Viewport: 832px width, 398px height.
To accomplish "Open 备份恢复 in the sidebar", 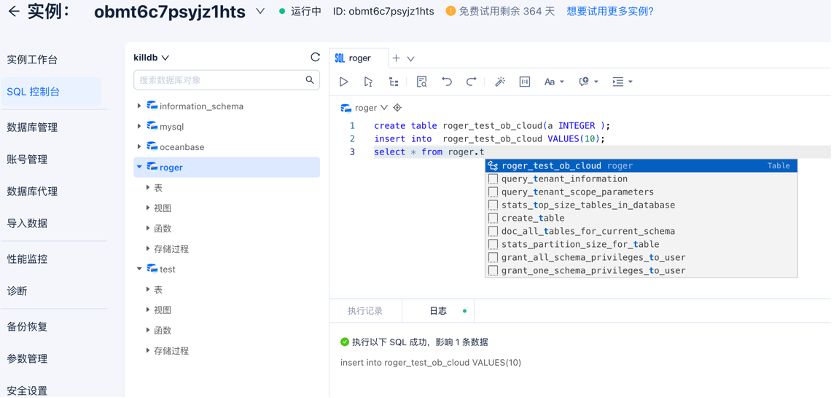I will coord(27,327).
